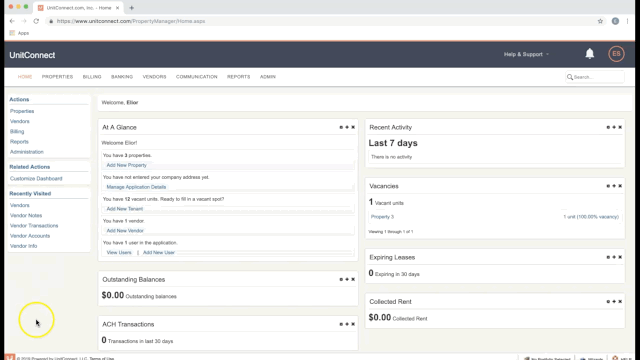Open the REPORTS menu

pyautogui.click(x=239, y=77)
